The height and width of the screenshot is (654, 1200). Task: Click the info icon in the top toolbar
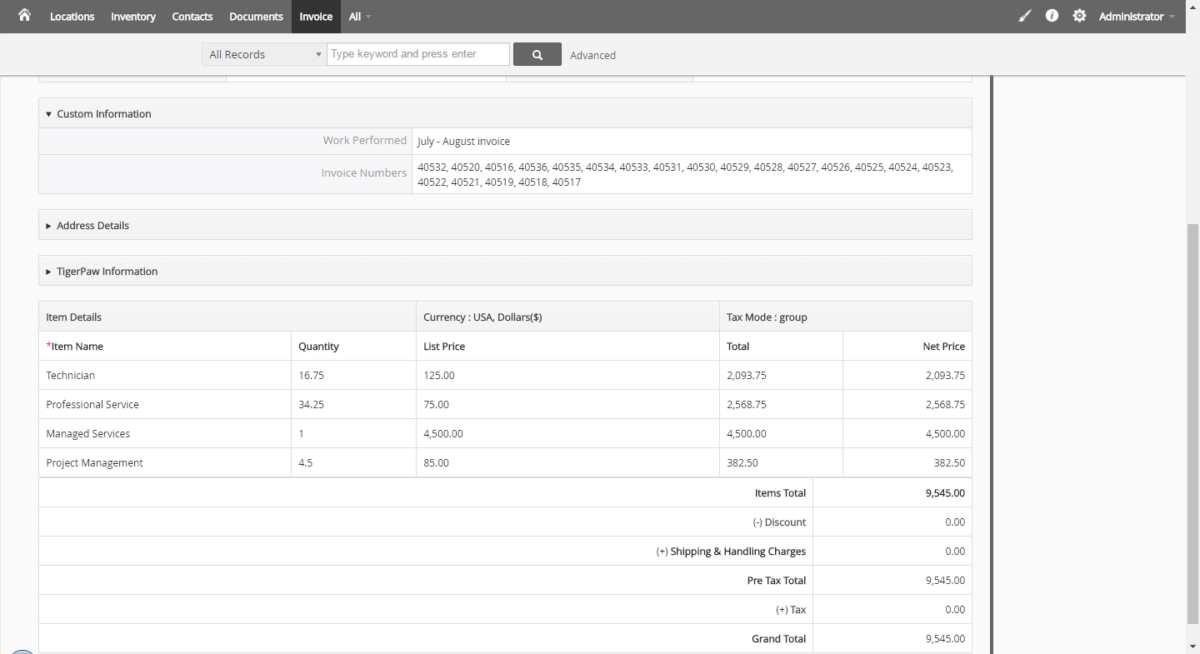(1051, 16)
